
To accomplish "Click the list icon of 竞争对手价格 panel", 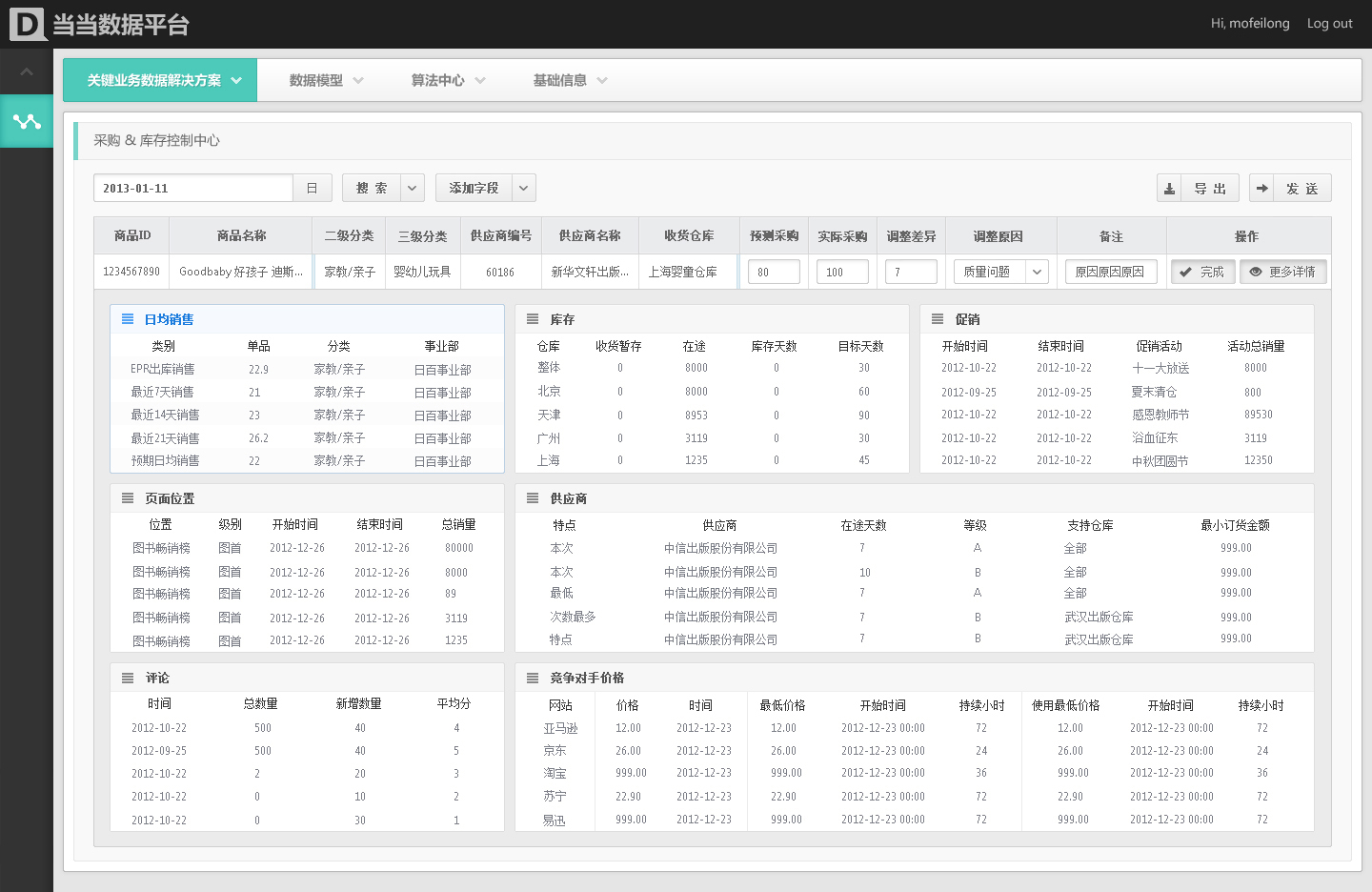I will (533, 678).
